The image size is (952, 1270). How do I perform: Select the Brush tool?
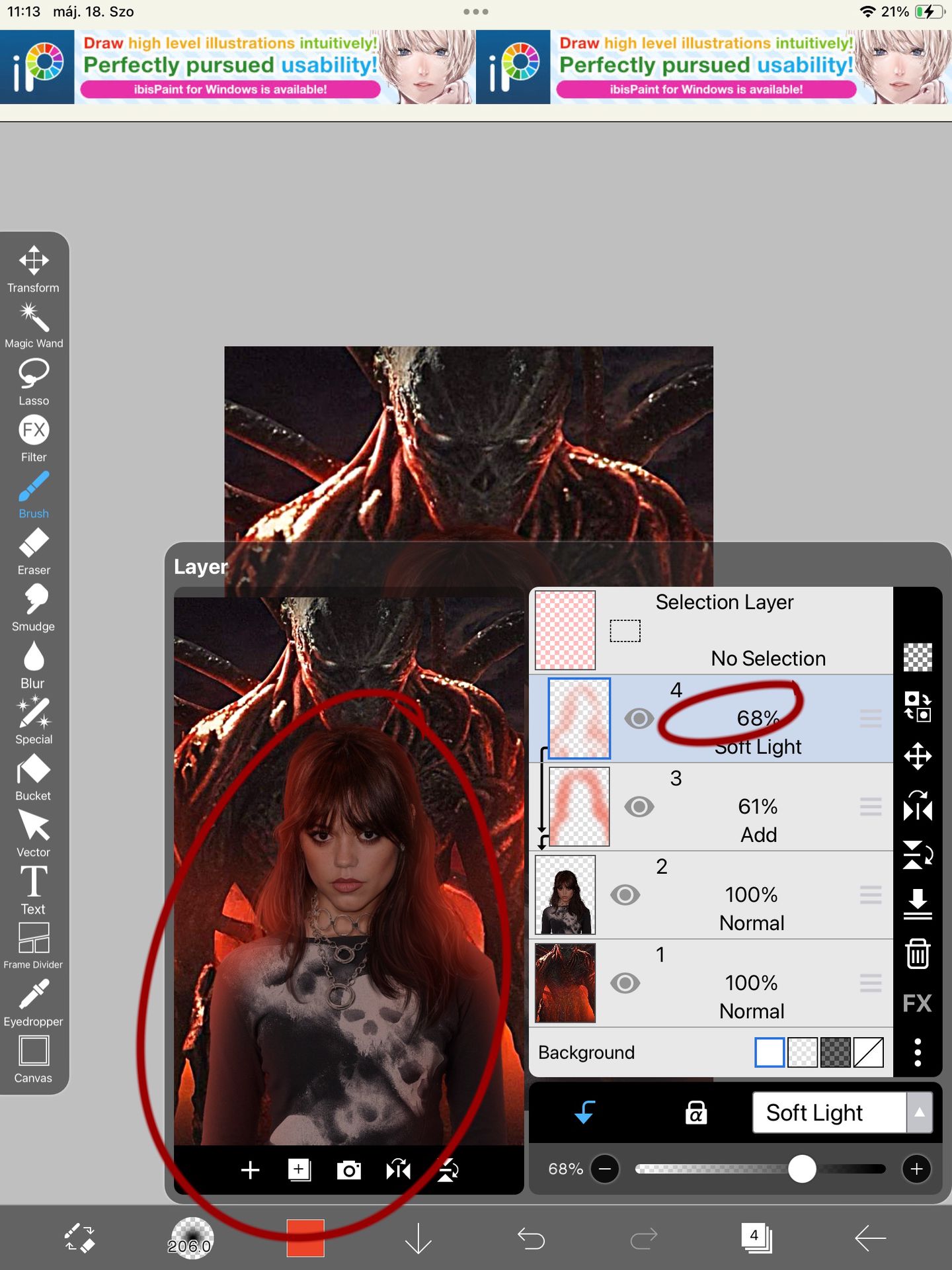pos(34,495)
